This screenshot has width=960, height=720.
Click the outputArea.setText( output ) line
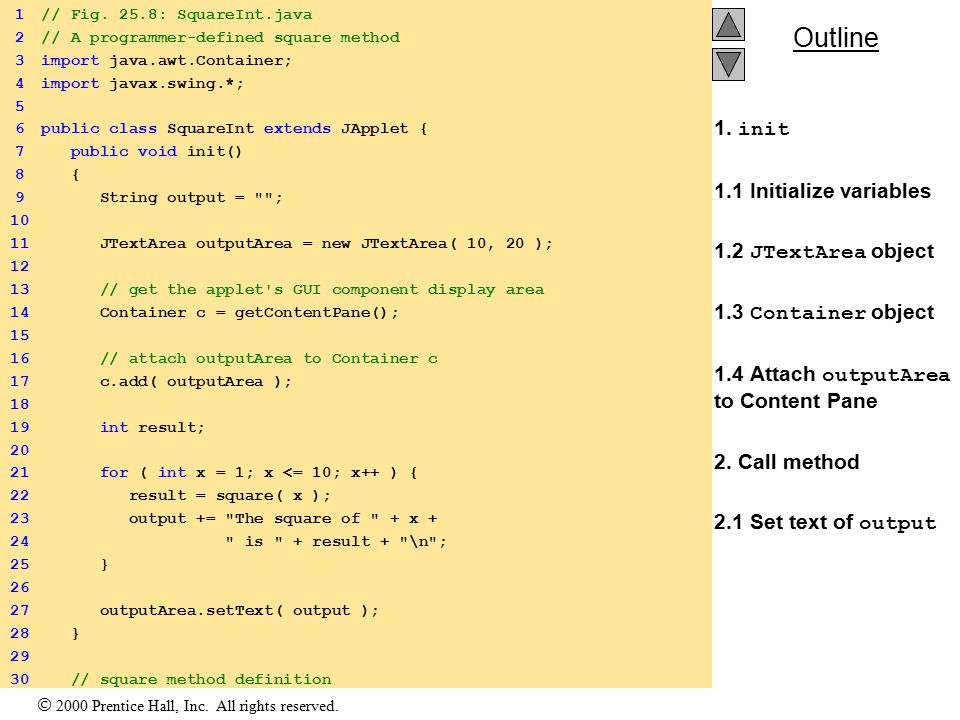pyautogui.click(x=239, y=610)
